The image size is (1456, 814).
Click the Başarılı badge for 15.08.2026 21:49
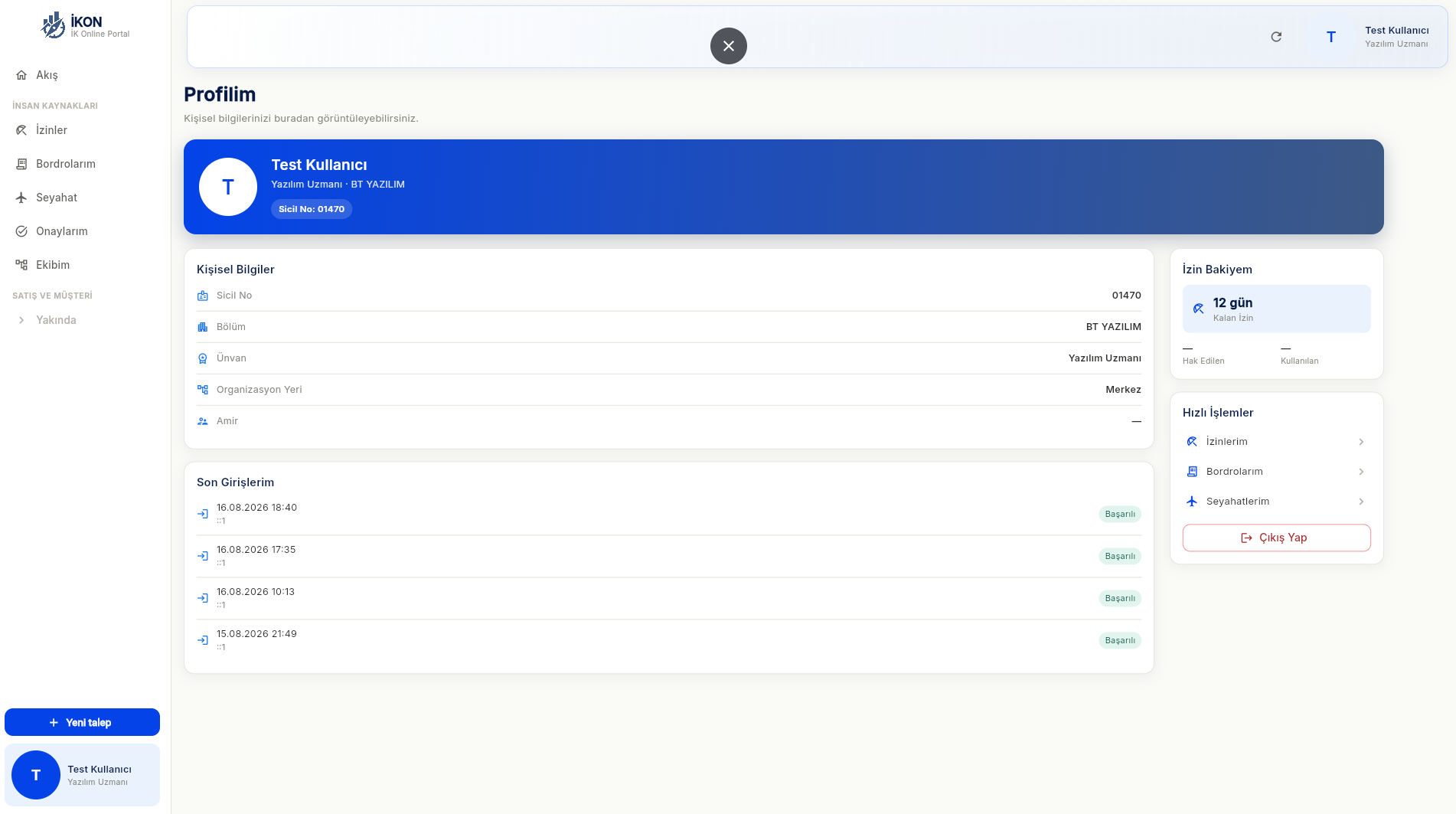(1120, 640)
